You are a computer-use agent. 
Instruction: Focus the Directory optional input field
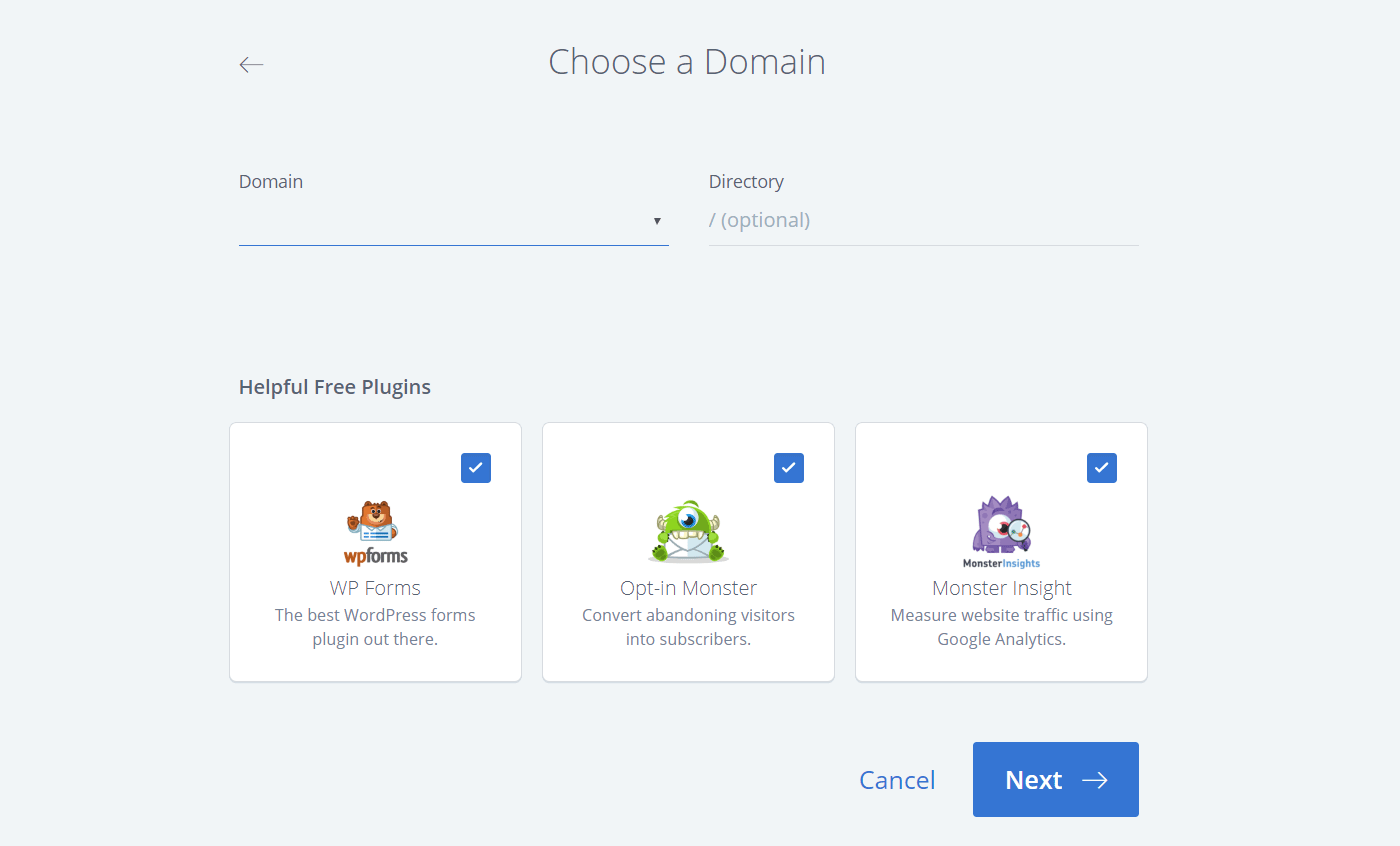pyautogui.click(x=924, y=221)
